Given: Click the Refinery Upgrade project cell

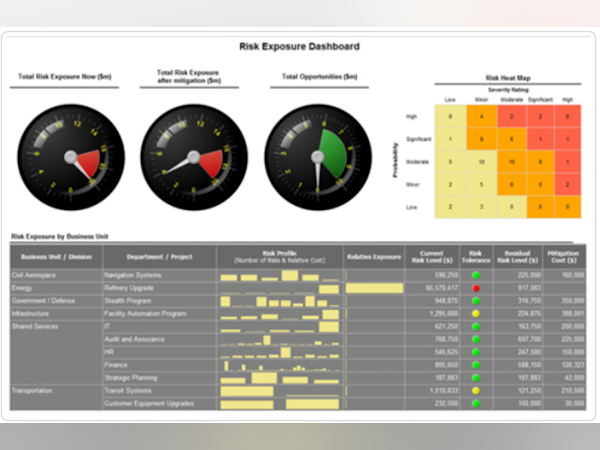Looking at the screenshot, I should (160, 288).
